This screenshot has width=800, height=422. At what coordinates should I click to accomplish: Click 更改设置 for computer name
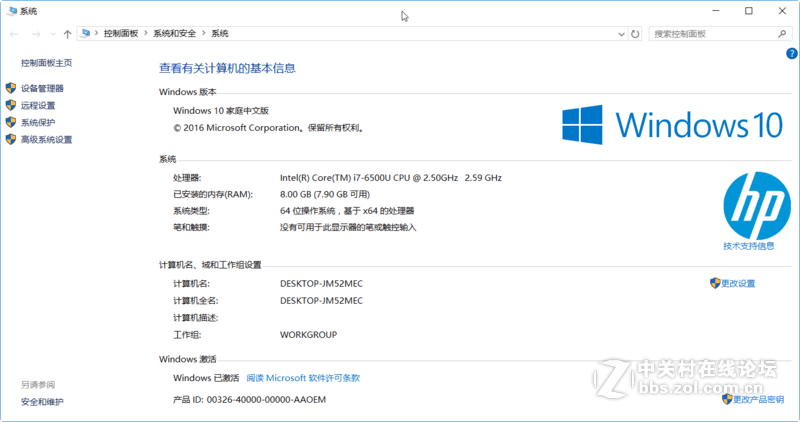[738, 284]
